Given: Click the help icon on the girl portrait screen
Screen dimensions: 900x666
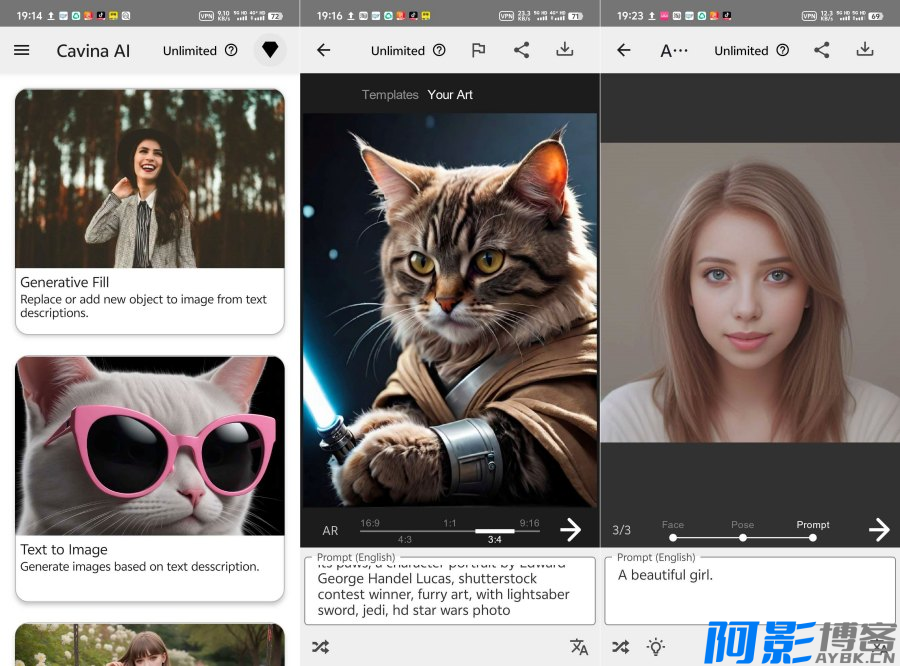Looking at the screenshot, I should point(782,51).
